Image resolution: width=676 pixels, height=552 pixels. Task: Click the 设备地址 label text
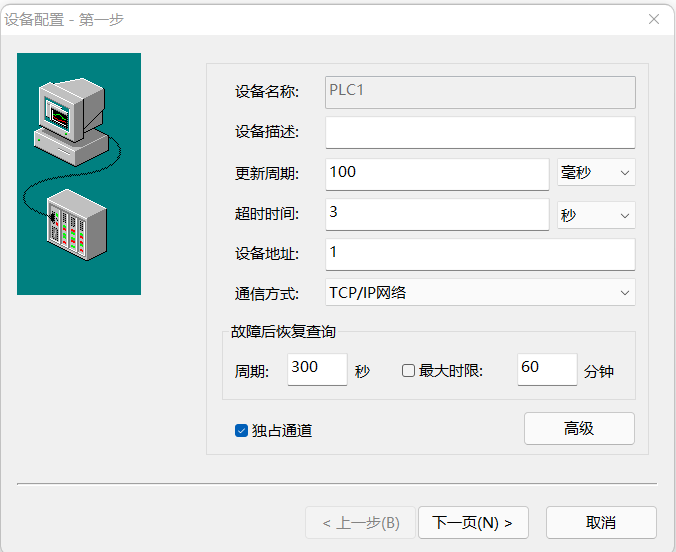[267, 254]
